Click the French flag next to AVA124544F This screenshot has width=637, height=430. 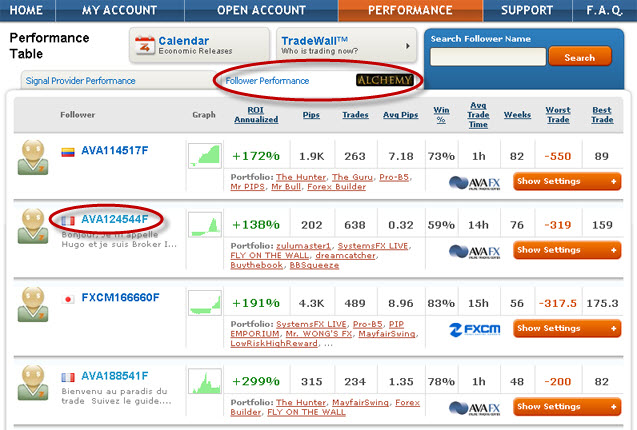pos(67,219)
